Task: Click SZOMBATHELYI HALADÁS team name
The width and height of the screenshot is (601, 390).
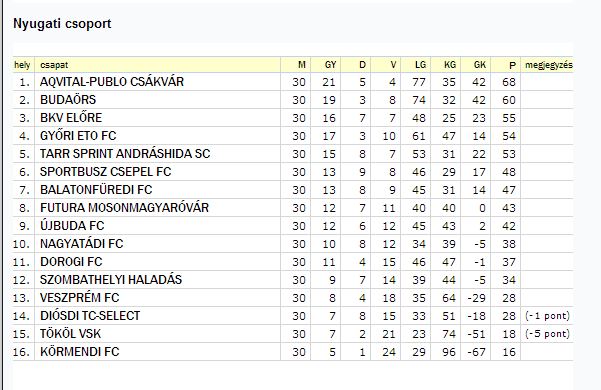Action: point(111,280)
